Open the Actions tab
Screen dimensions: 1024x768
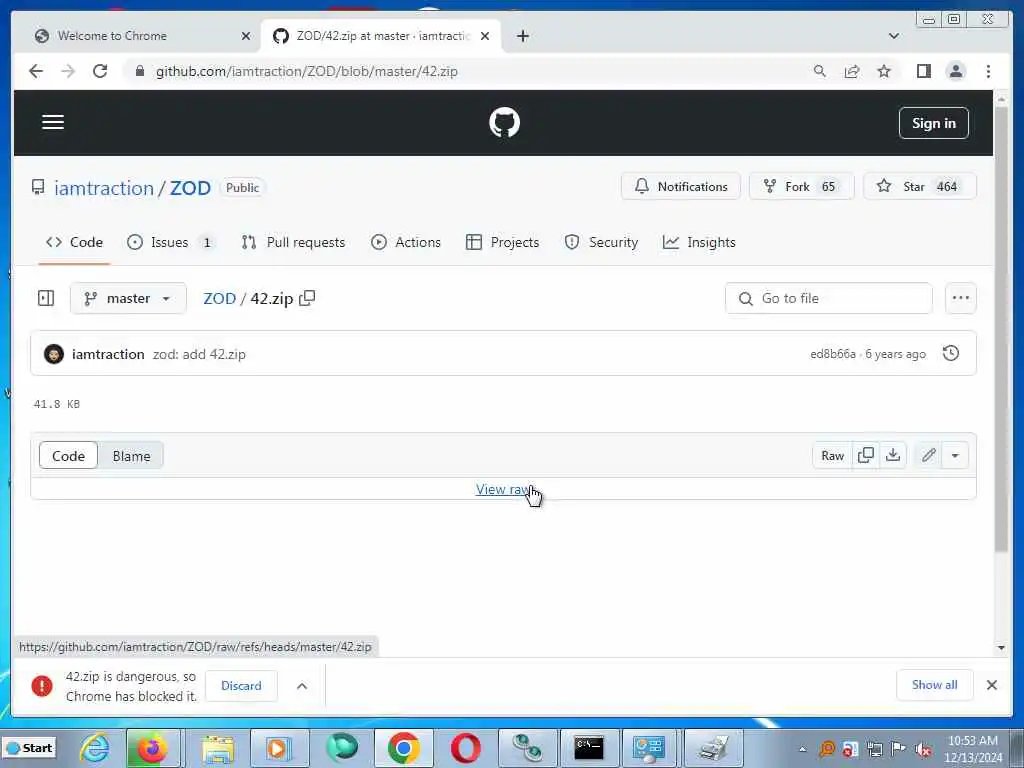(x=406, y=242)
